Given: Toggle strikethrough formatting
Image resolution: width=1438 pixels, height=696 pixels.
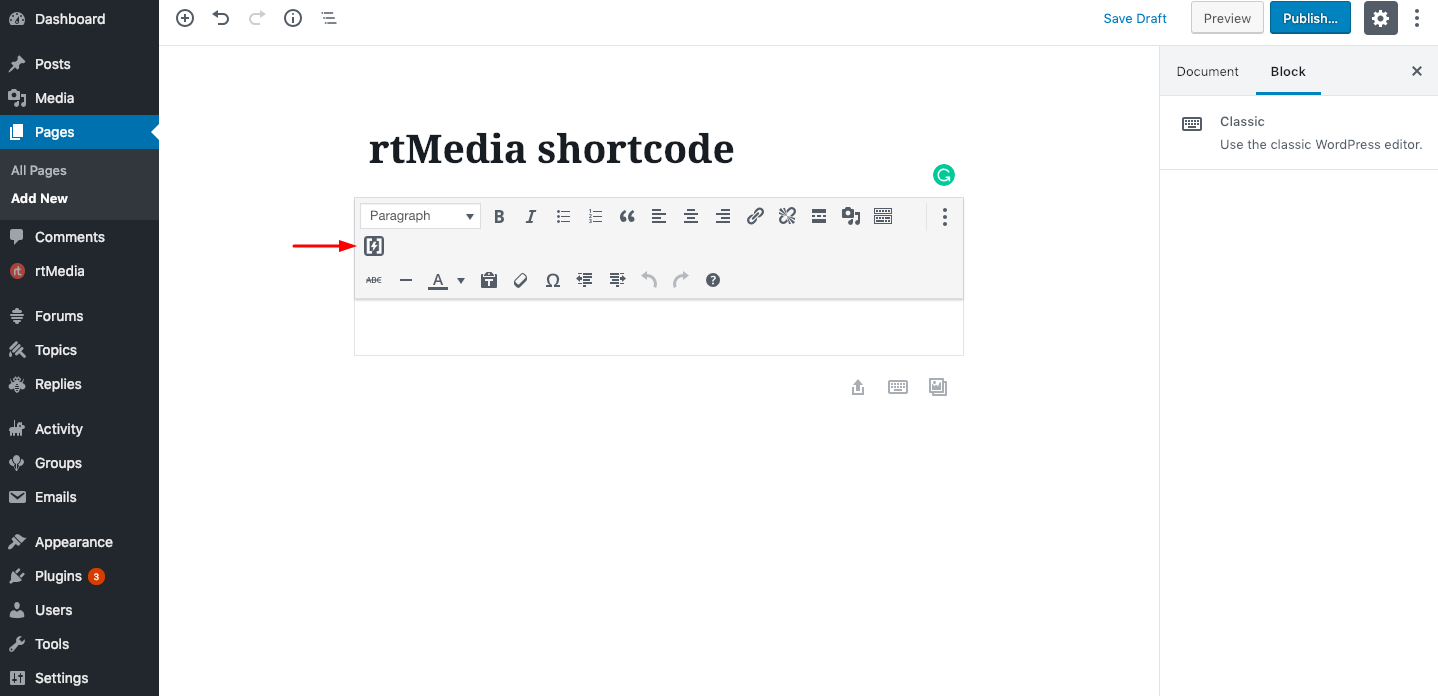Looking at the screenshot, I should pos(374,281).
